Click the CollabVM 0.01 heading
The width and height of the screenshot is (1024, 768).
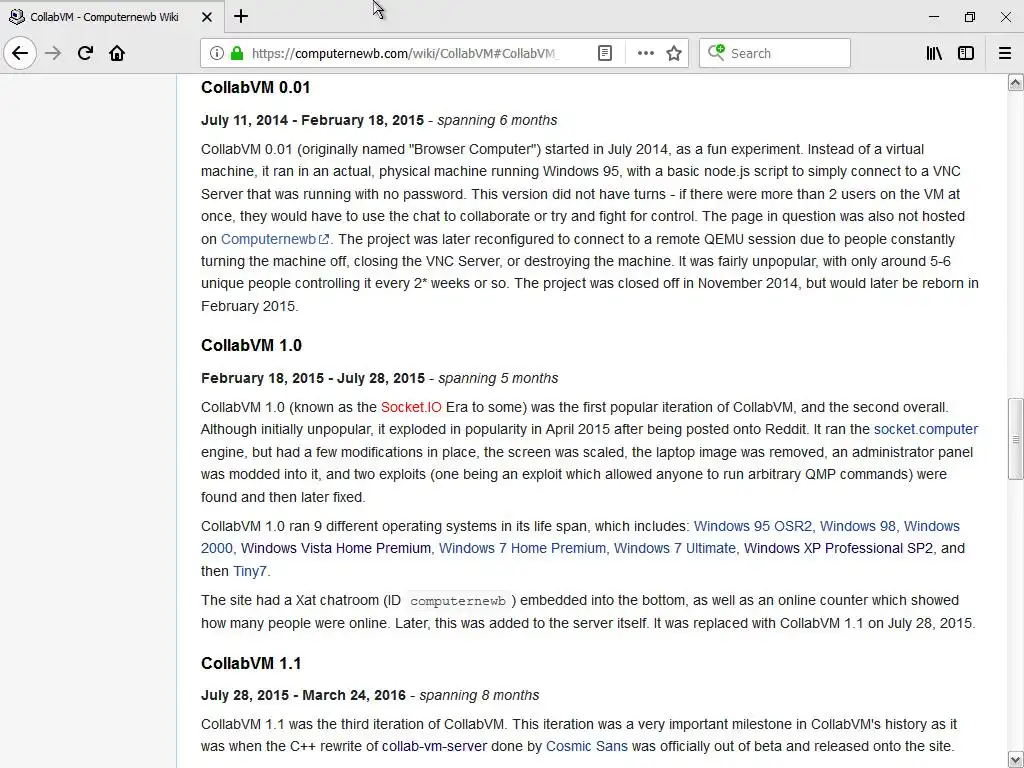255,88
